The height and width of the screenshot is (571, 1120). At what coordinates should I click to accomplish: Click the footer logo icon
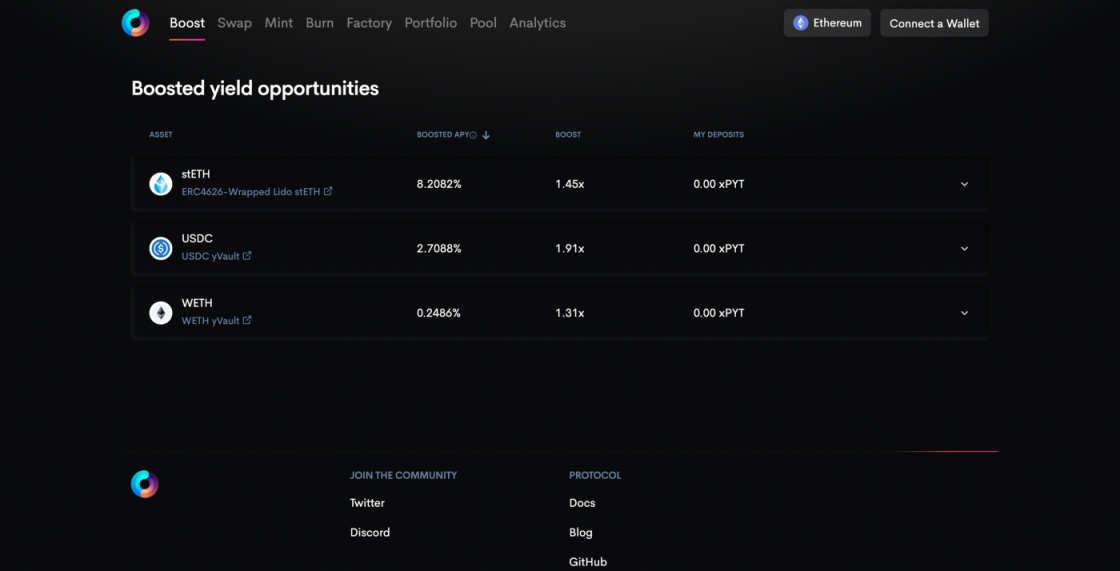tap(144, 484)
